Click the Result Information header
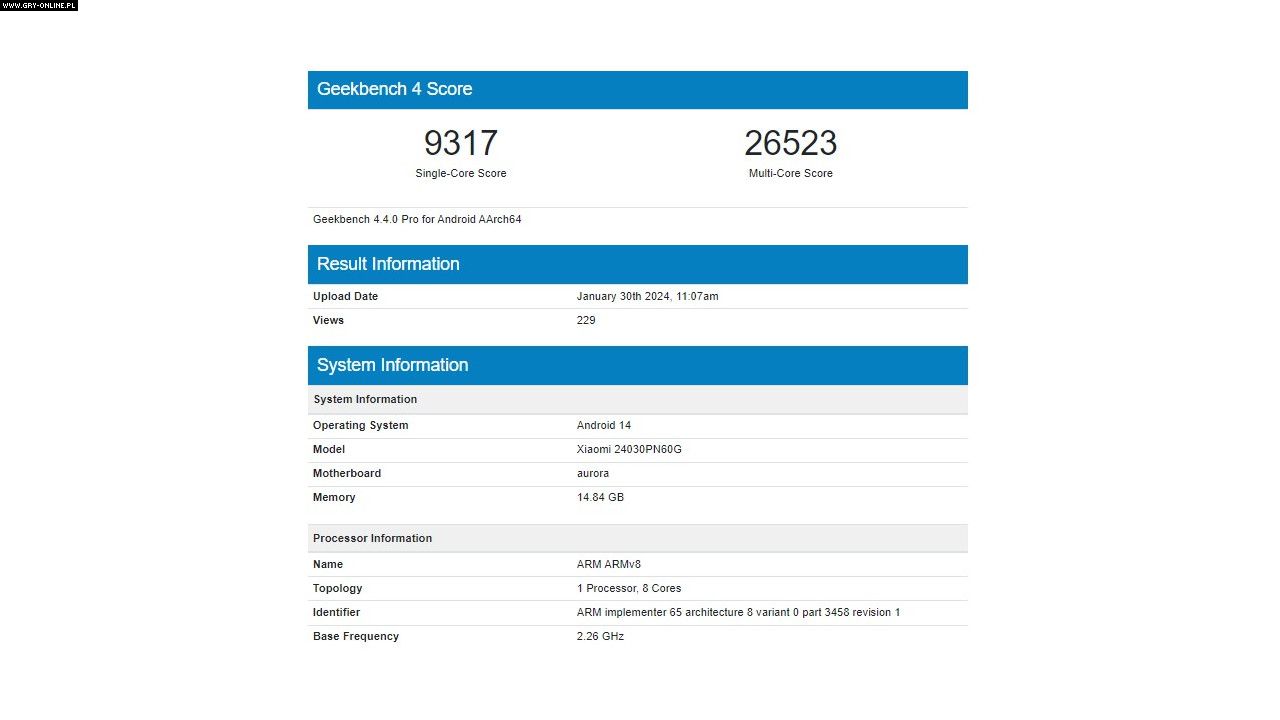The width and height of the screenshot is (1280, 720). point(388,264)
